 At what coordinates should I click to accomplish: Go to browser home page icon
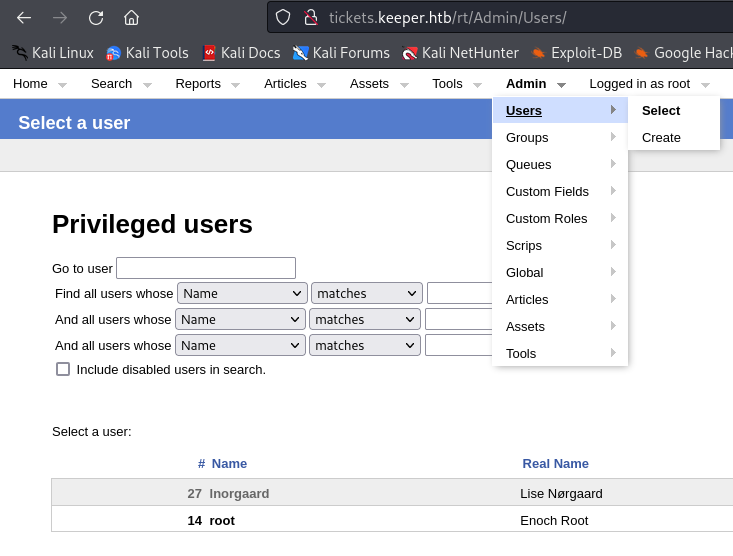(131, 18)
